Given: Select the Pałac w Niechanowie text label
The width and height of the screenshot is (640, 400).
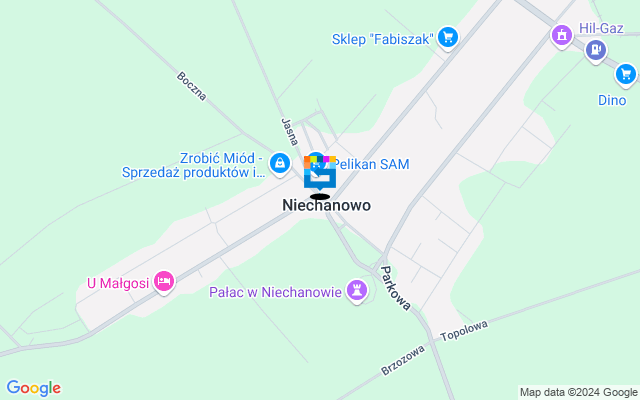Looking at the screenshot, I should [x=275, y=292].
